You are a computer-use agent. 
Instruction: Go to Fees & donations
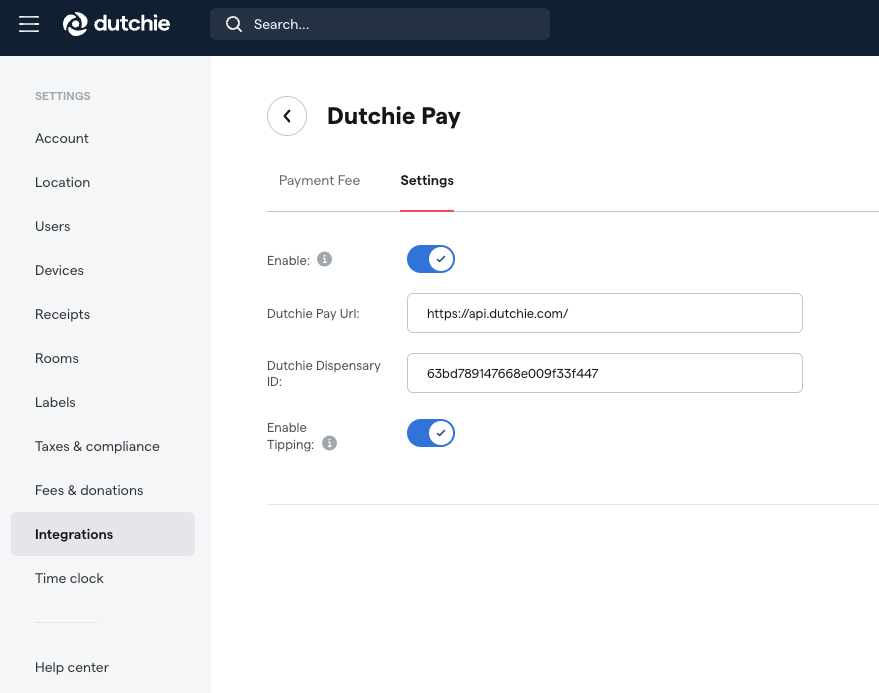point(89,491)
